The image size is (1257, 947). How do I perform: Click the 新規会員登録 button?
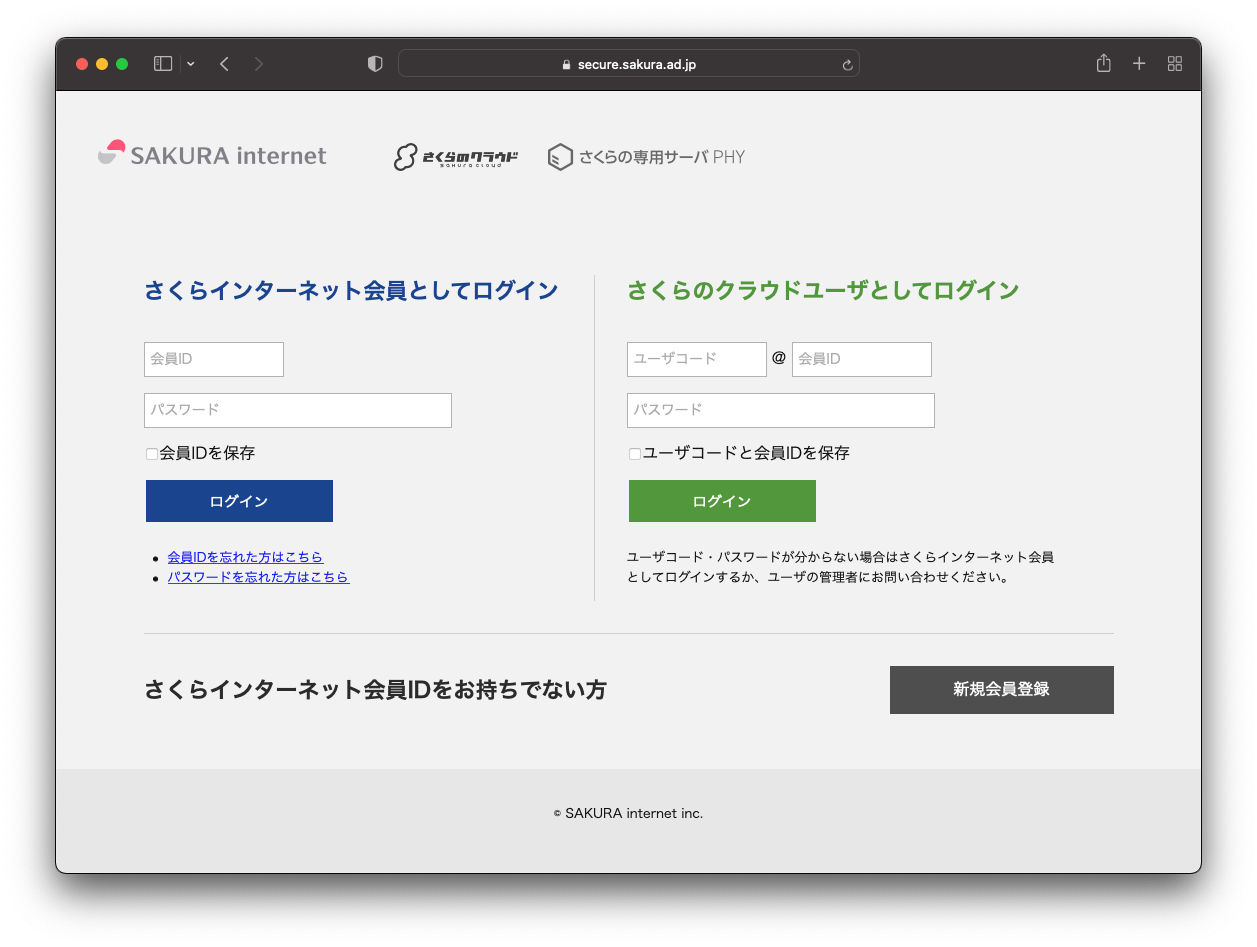click(x=1002, y=690)
